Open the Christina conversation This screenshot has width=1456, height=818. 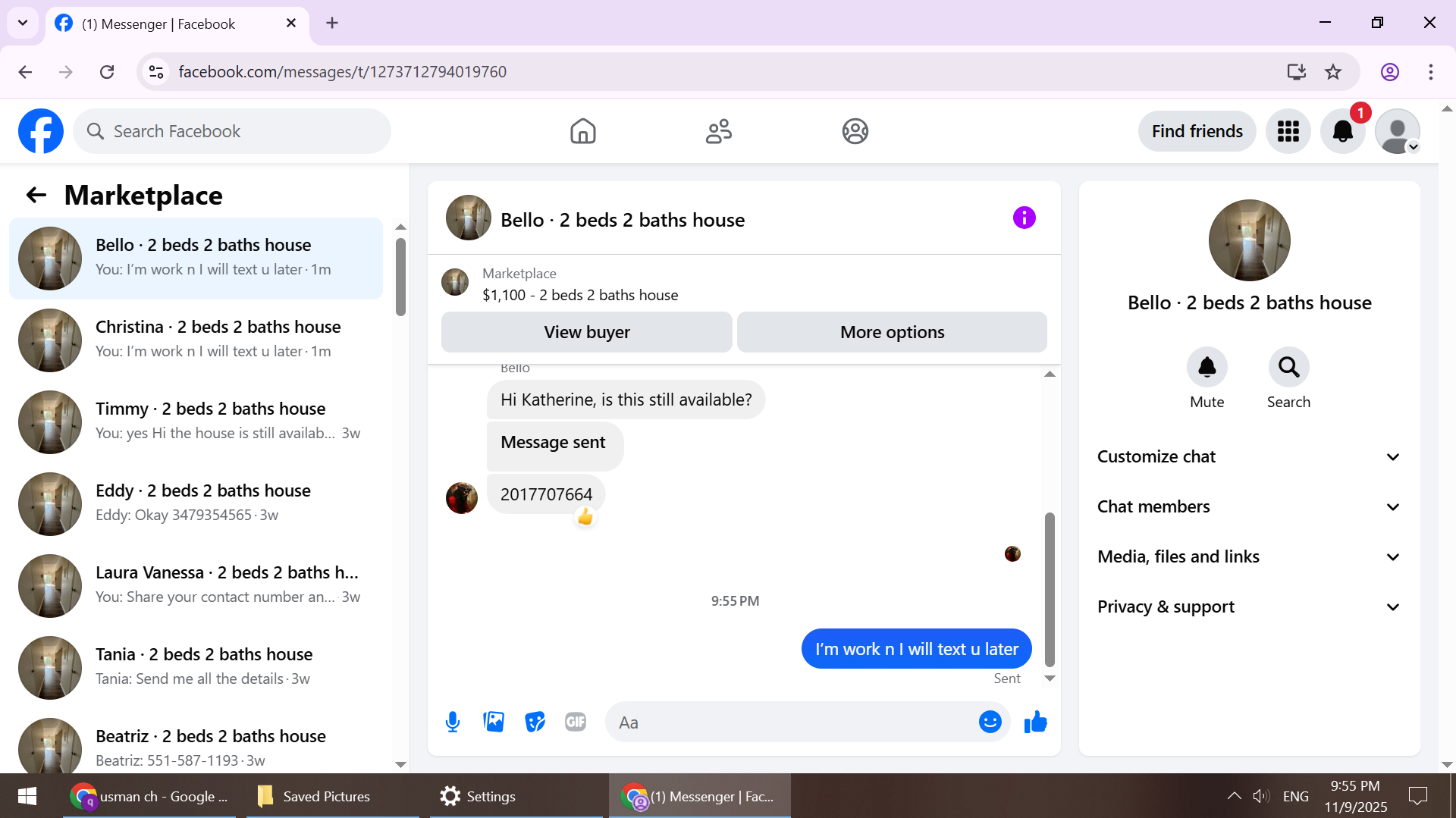tap(196, 340)
